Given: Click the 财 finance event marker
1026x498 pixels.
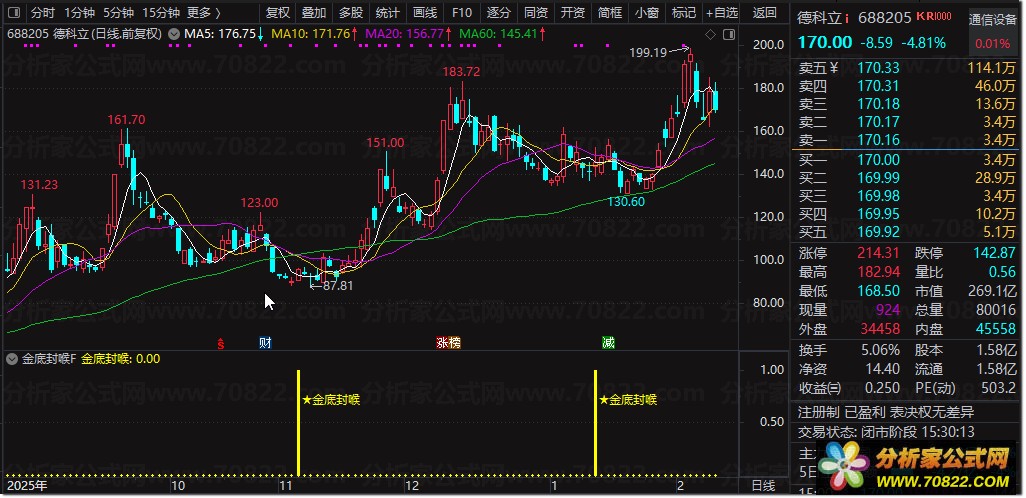Looking at the screenshot, I should [265, 342].
